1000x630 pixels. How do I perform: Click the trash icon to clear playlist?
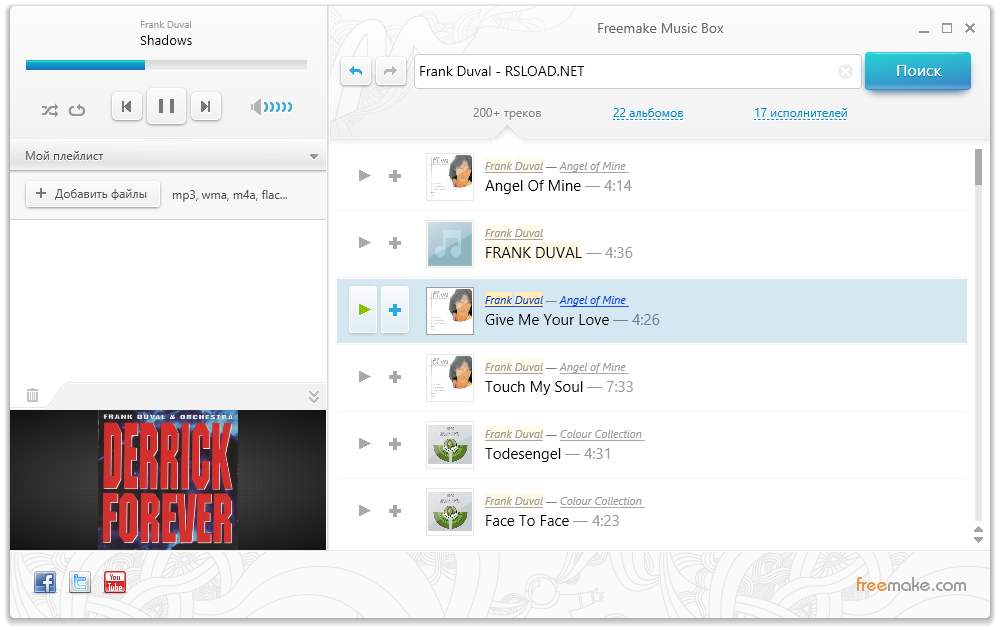[33, 396]
